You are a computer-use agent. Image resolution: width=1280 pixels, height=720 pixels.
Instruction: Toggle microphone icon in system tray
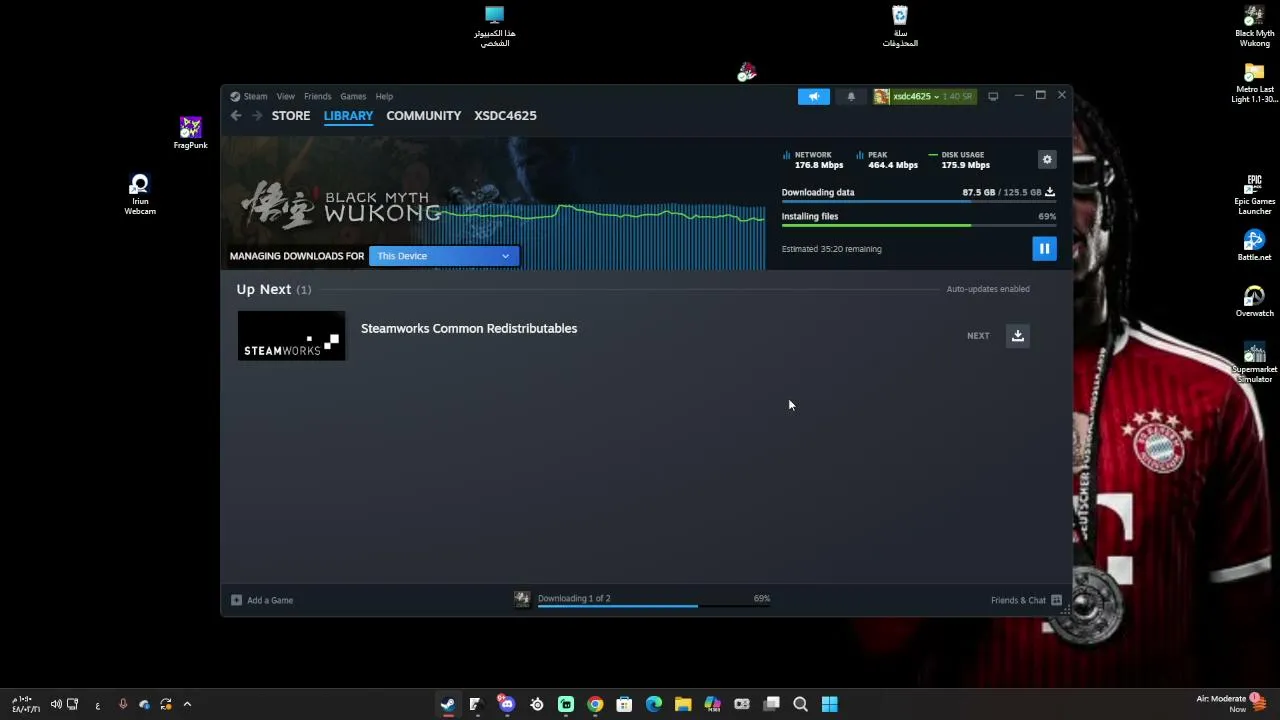click(x=123, y=704)
